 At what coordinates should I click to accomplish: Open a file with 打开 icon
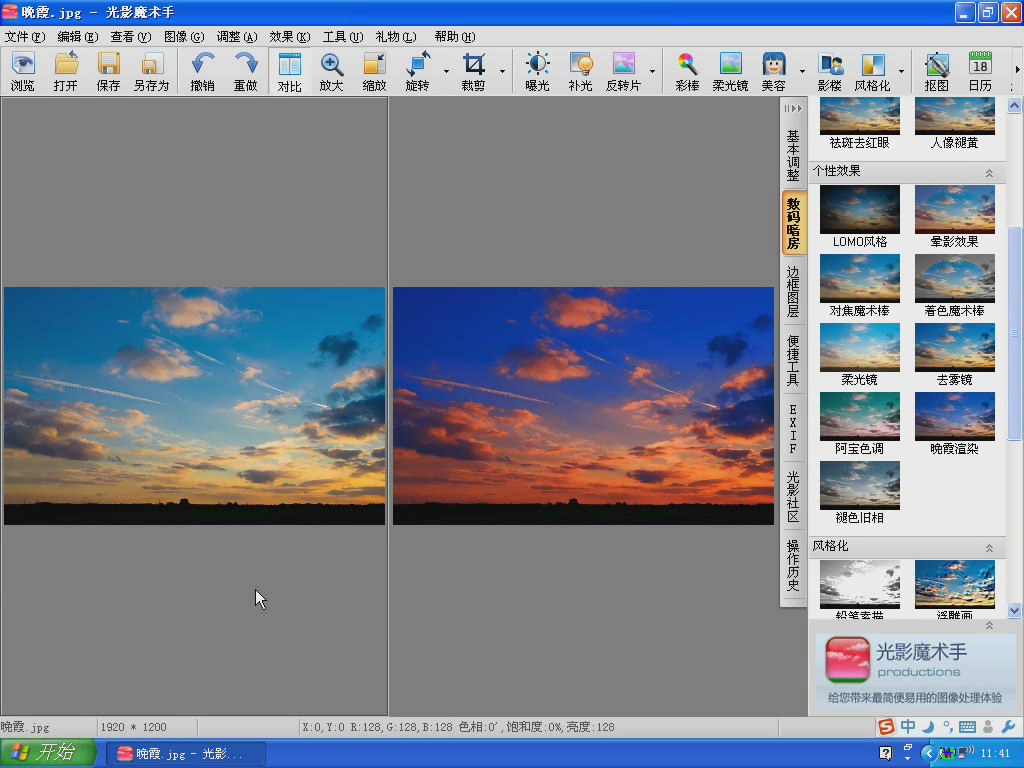tap(66, 71)
